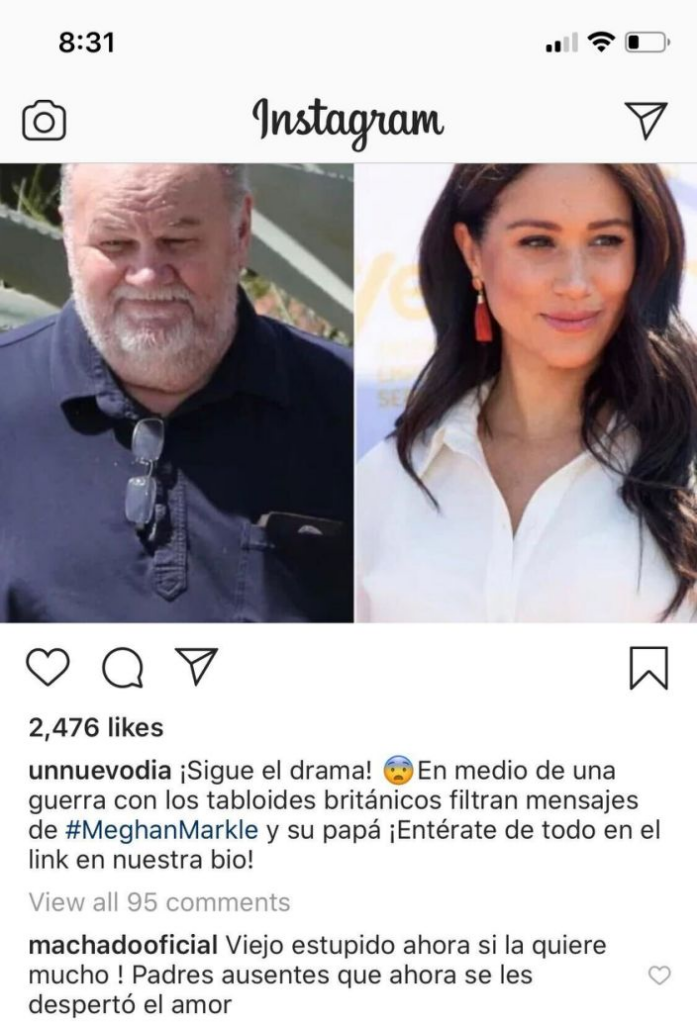Like the post with heart icon

[x=48, y=667]
